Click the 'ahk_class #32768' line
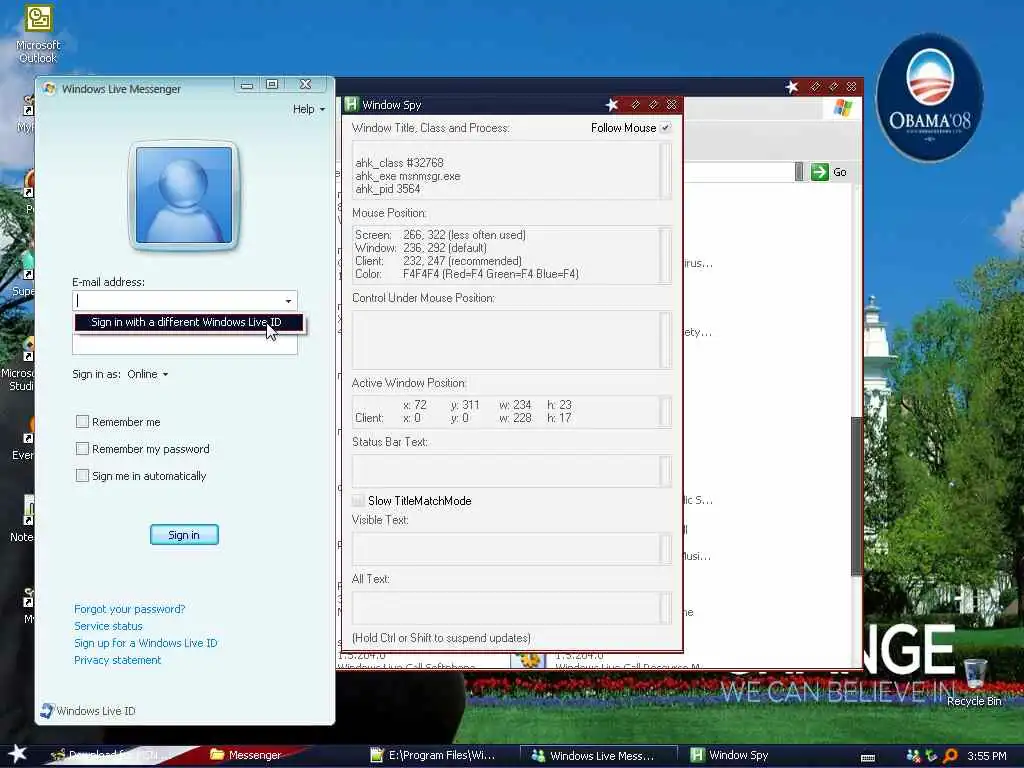The image size is (1024, 768). [399, 163]
